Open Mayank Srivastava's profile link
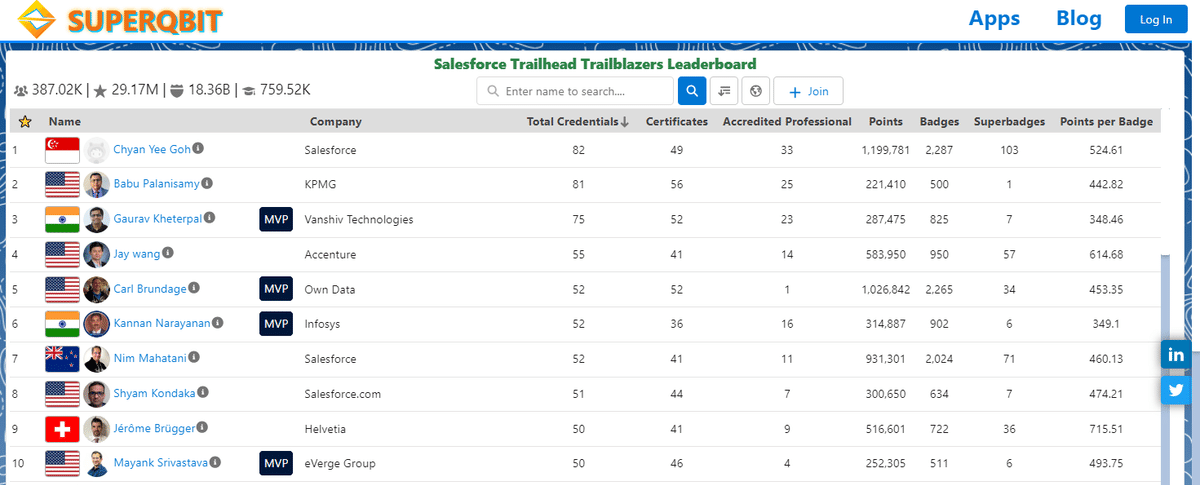 tap(161, 463)
